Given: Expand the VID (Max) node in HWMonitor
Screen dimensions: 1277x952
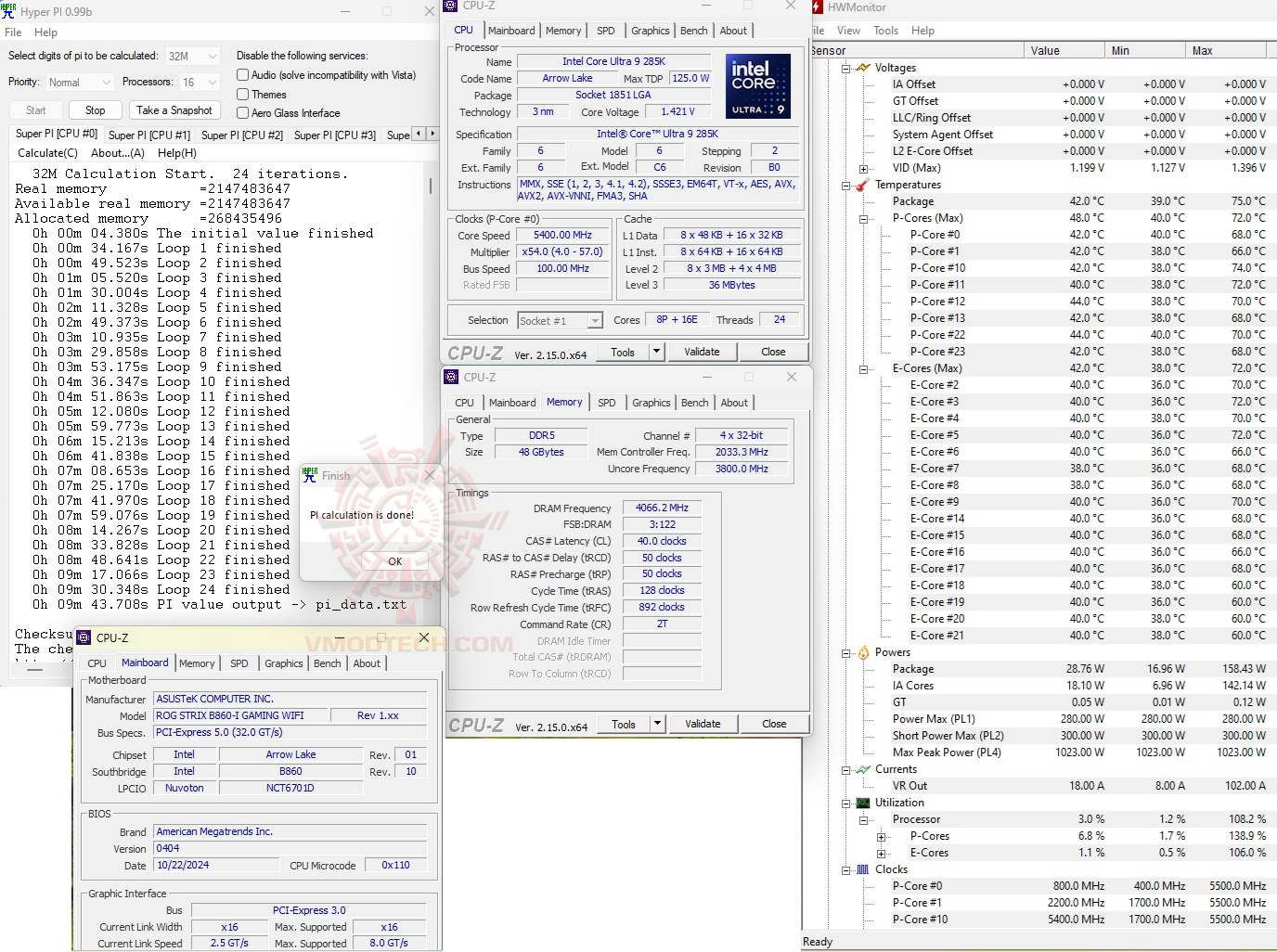Looking at the screenshot, I should pyautogui.click(x=863, y=169).
